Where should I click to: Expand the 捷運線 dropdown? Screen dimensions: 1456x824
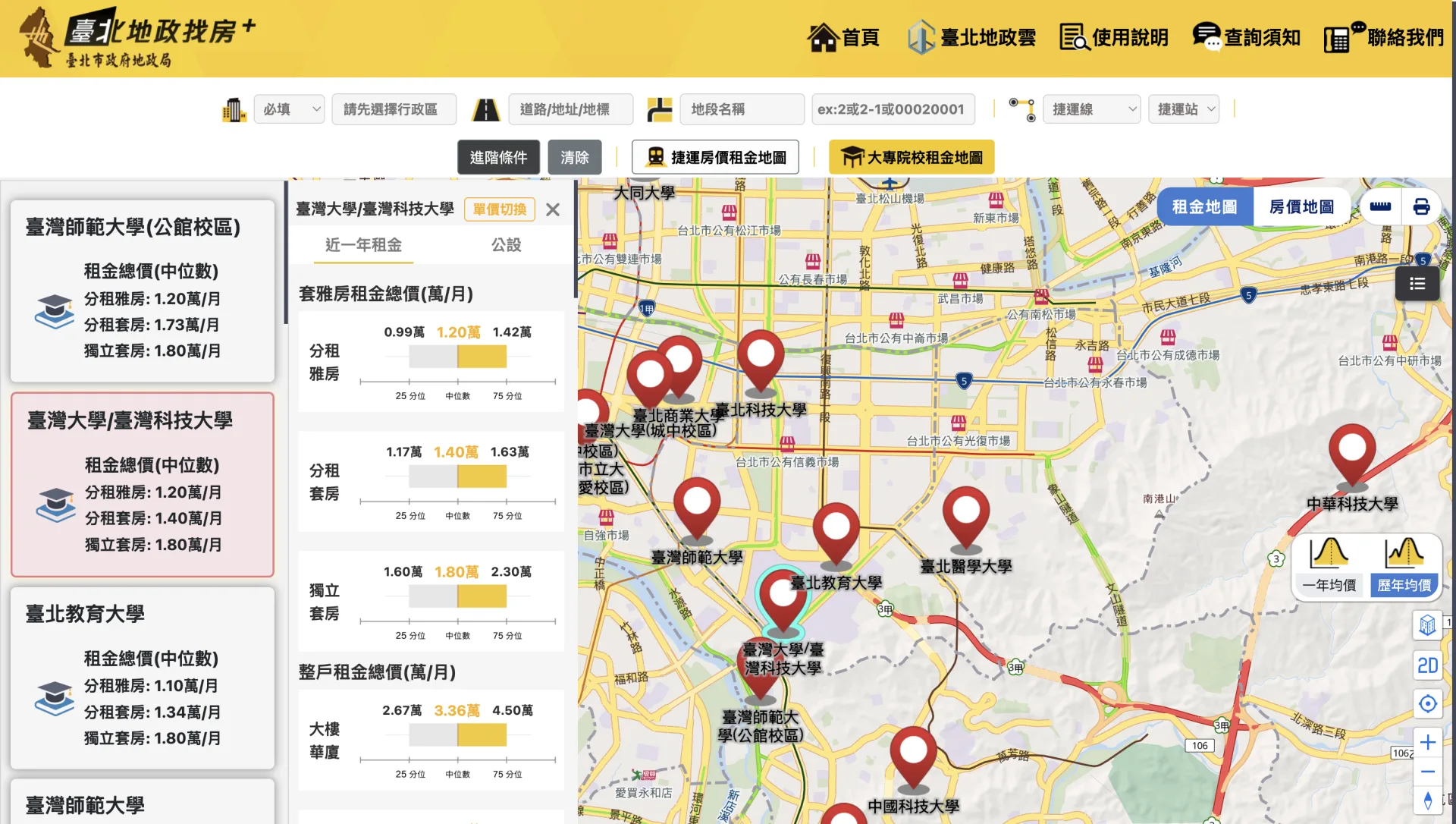coord(1091,109)
